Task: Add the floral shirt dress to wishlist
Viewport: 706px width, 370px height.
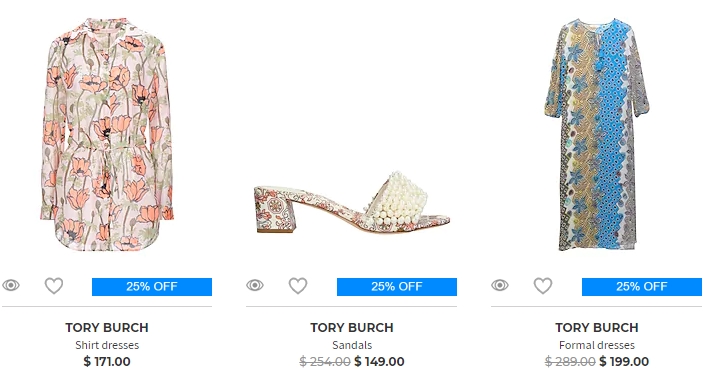Action: pos(54,286)
